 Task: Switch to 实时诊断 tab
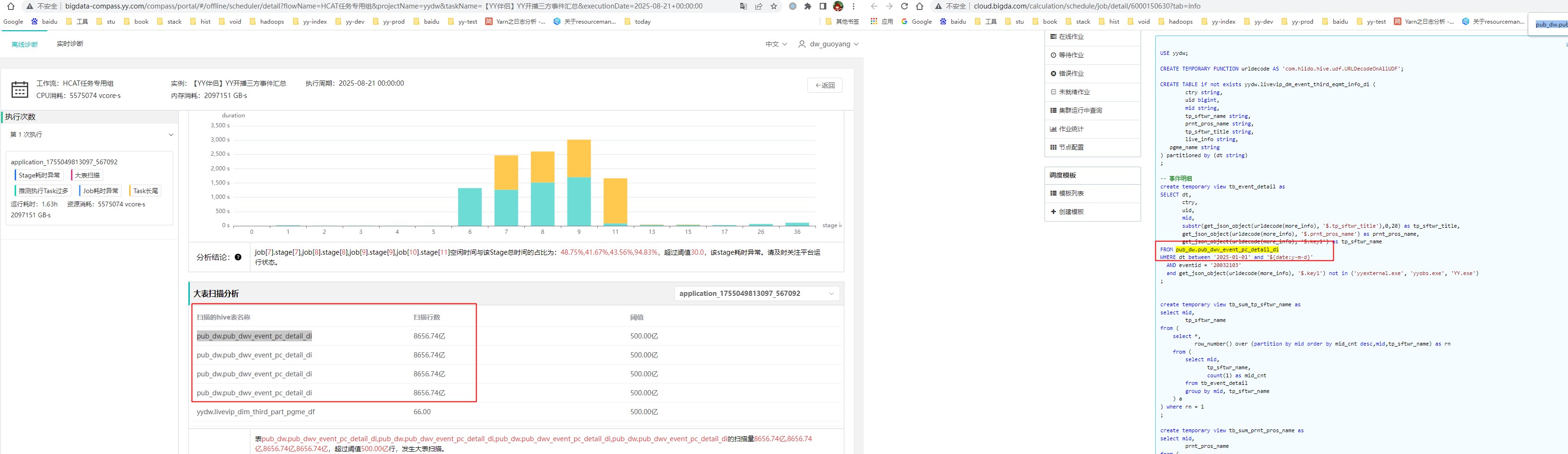pyautogui.click(x=70, y=44)
